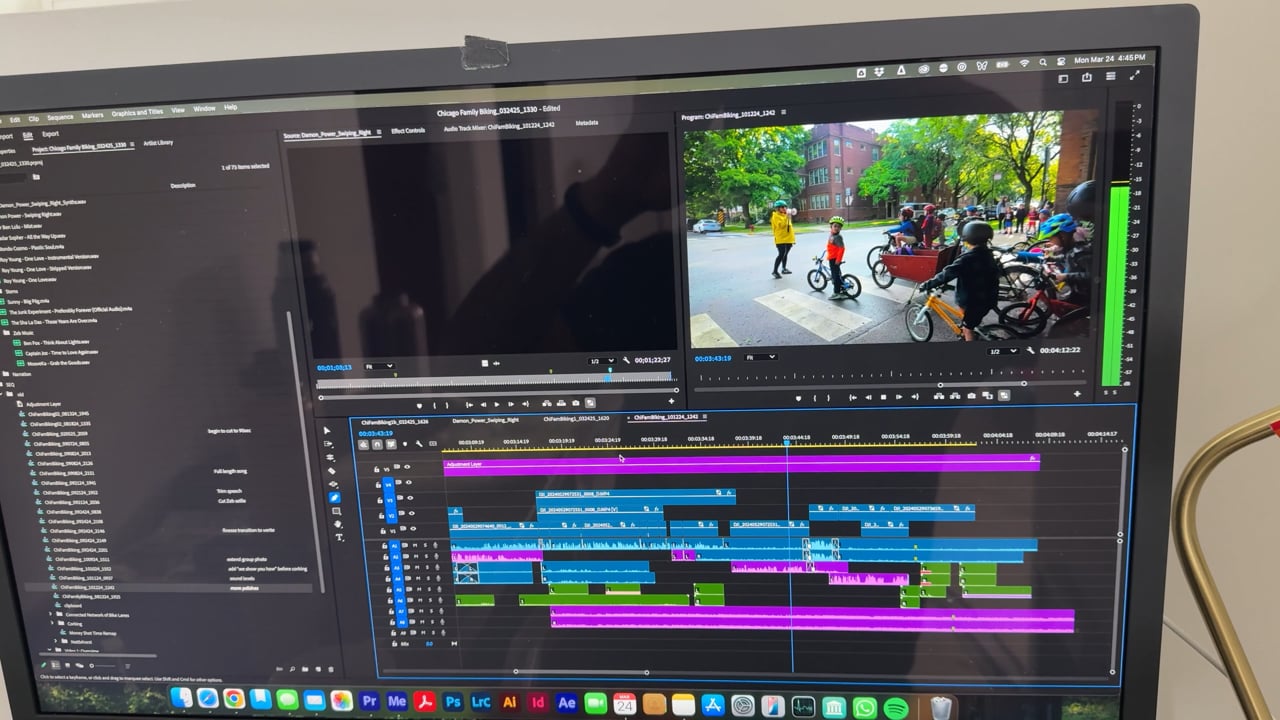The width and height of the screenshot is (1280, 720).
Task: Select the Ripple Edit tool
Action: tap(330, 457)
